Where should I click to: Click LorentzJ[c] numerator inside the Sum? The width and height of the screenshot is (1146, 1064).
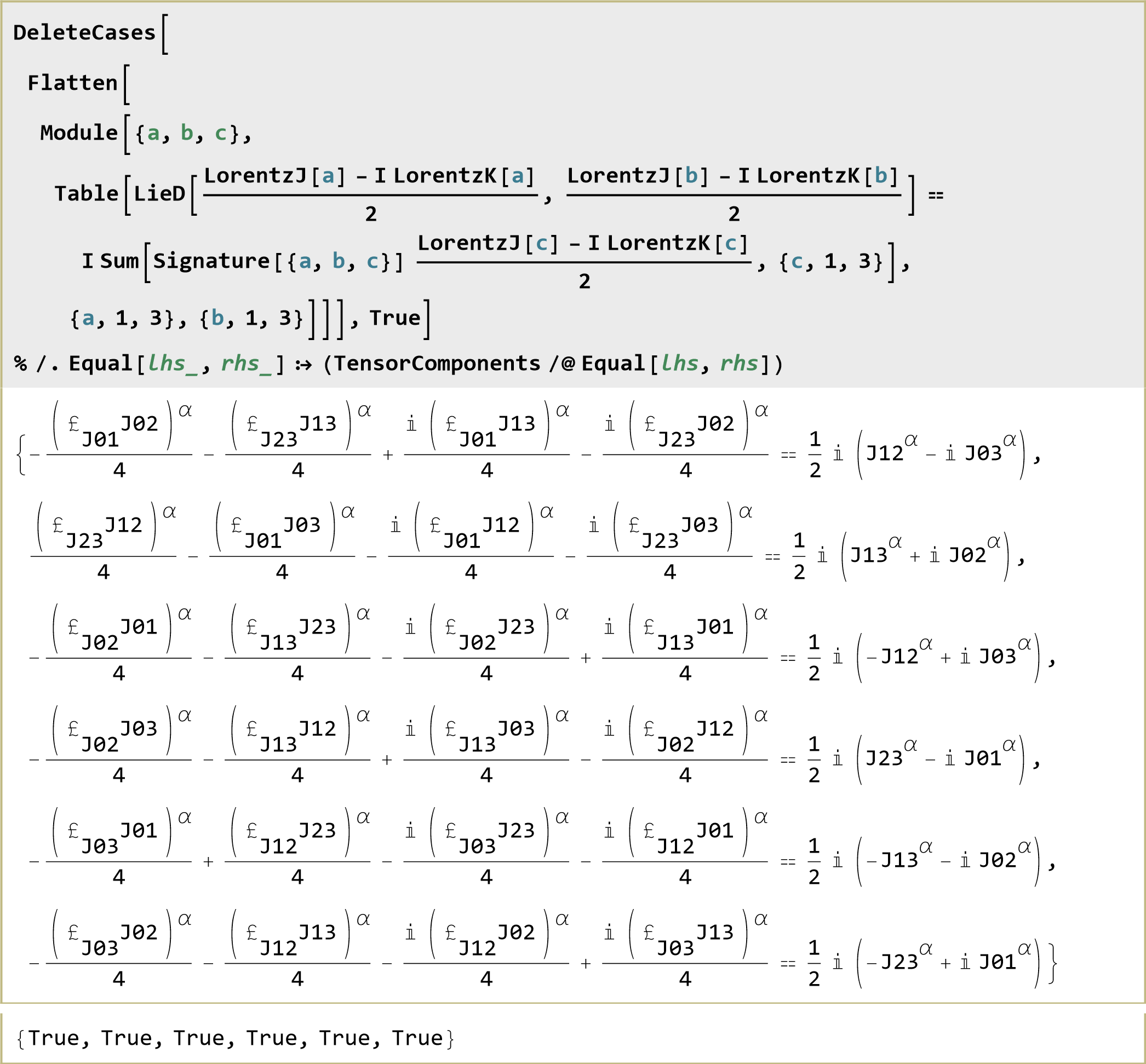pyautogui.click(x=488, y=244)
